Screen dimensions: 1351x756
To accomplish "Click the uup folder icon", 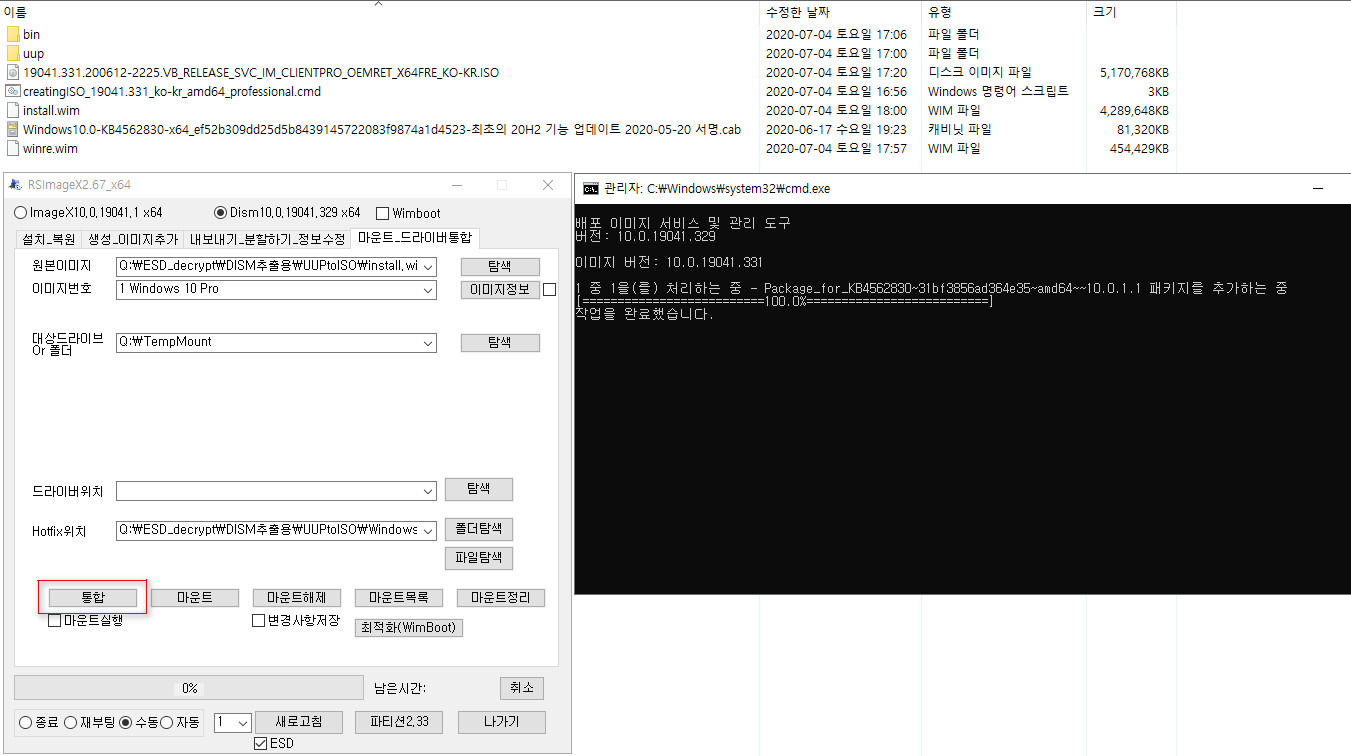I will click(x=13, y=53).
